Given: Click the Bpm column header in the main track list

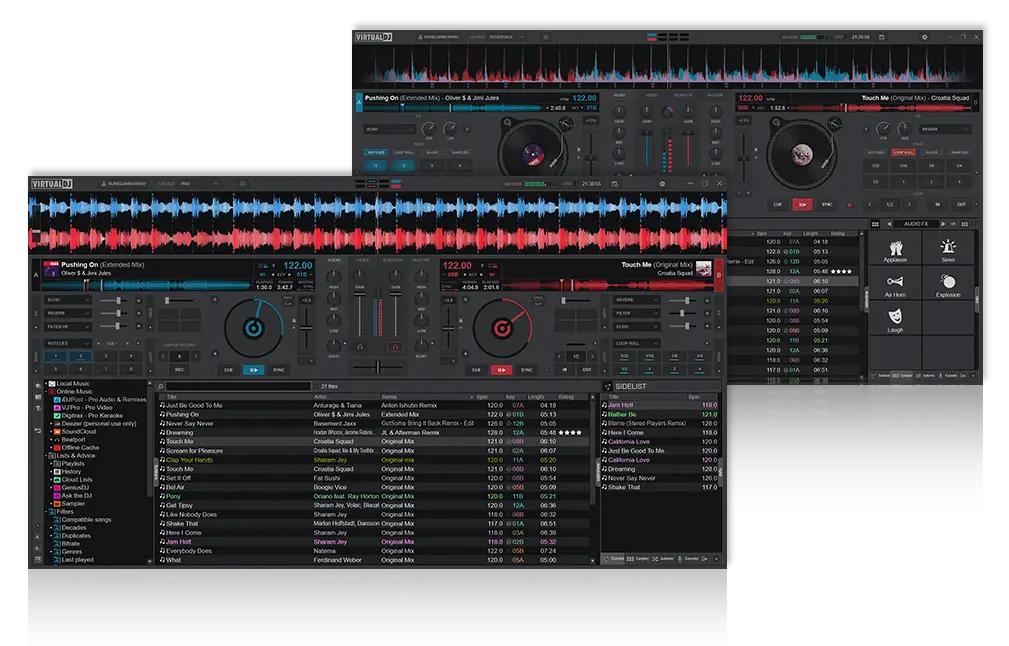Looking at the screenshot, I should [482, 397].
